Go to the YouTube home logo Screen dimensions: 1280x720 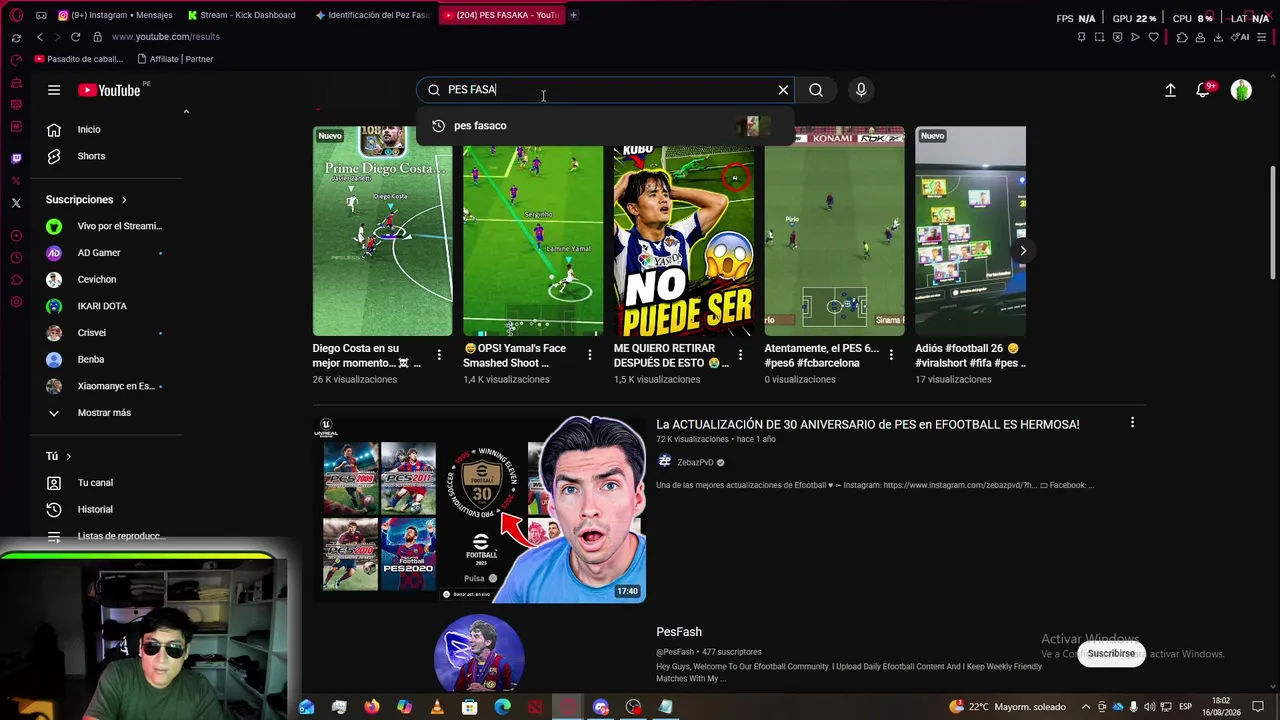[109, 90]
